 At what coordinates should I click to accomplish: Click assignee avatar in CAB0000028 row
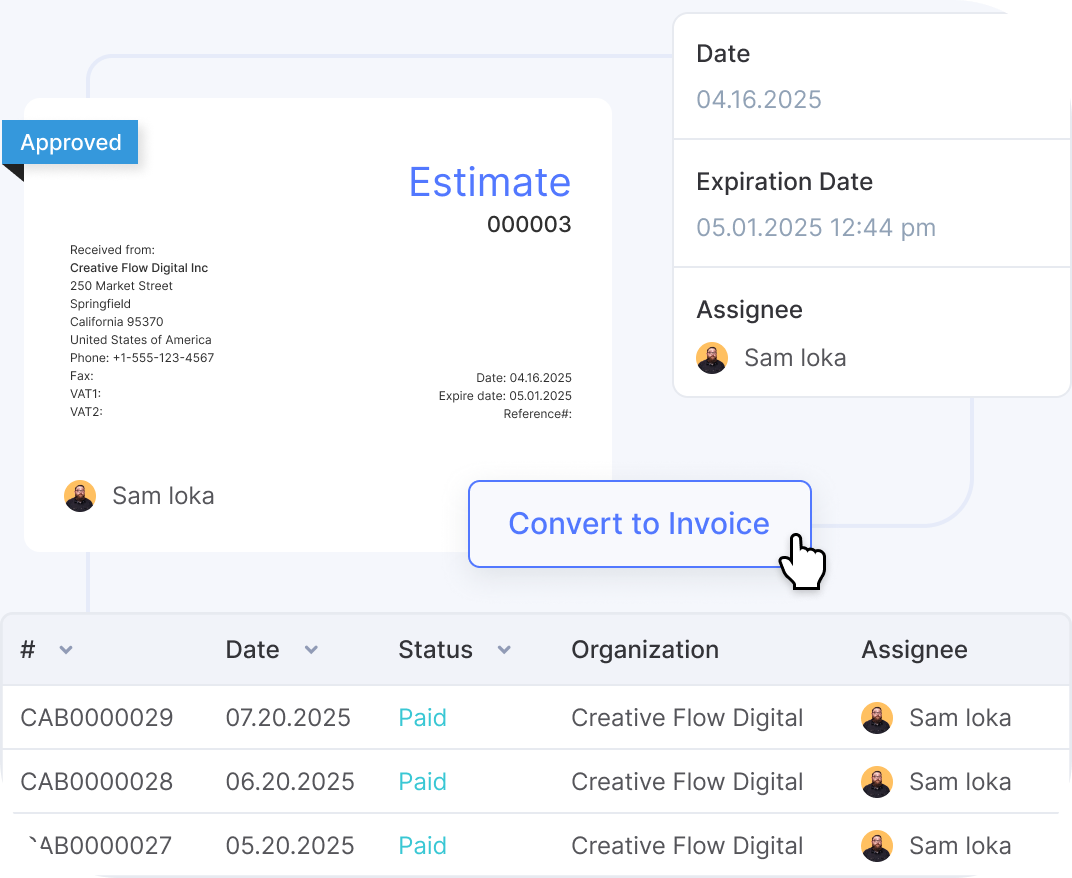click(877, 782)
